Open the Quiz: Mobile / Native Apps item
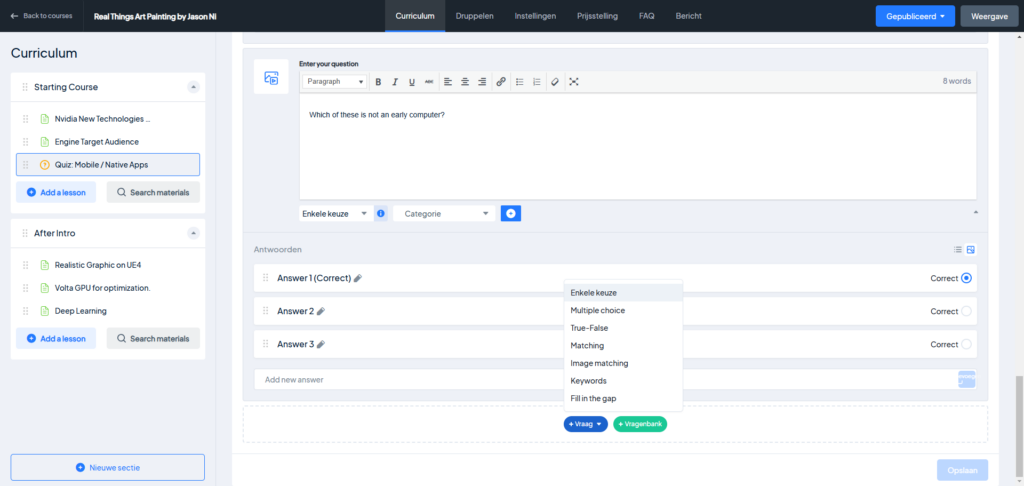The image size is (1024, 486). coord(108,165)
